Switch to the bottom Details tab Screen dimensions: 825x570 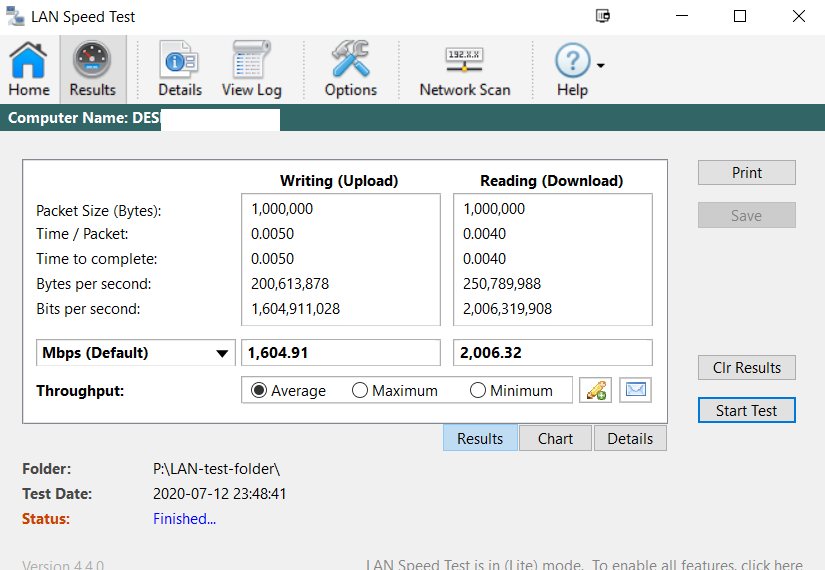point(630,438)
